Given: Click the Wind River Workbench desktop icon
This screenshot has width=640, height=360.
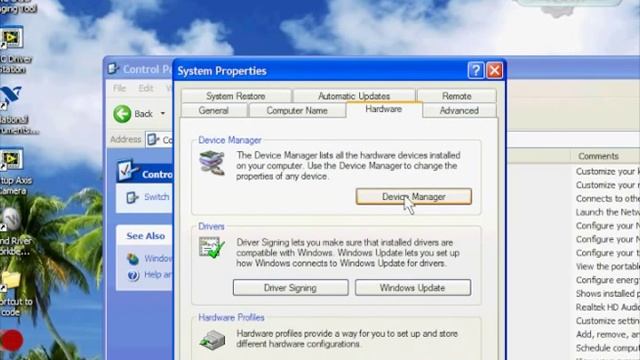Looking at the screenshot, I should 11,220.
